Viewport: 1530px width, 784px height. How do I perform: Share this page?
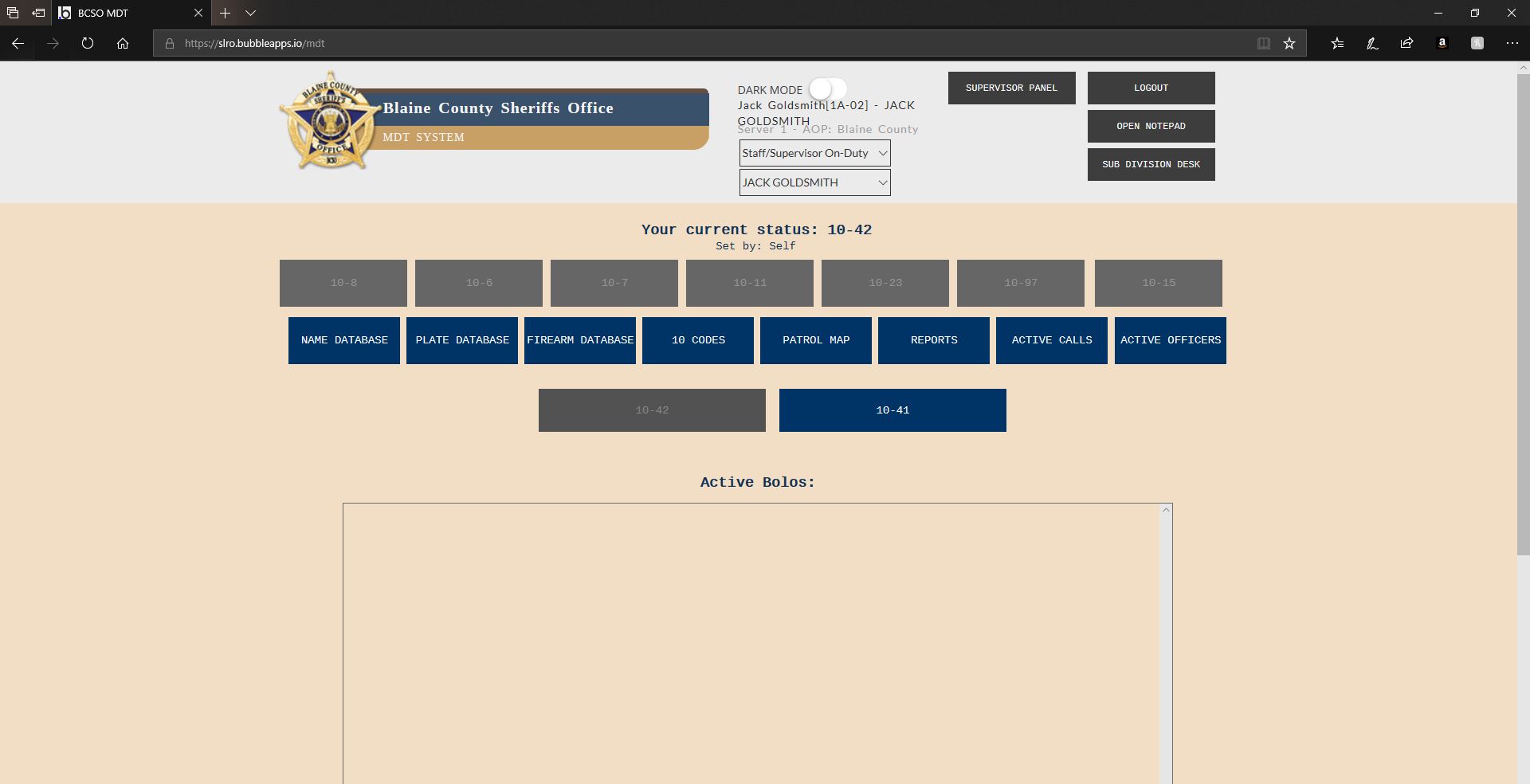coord(1406,44)
